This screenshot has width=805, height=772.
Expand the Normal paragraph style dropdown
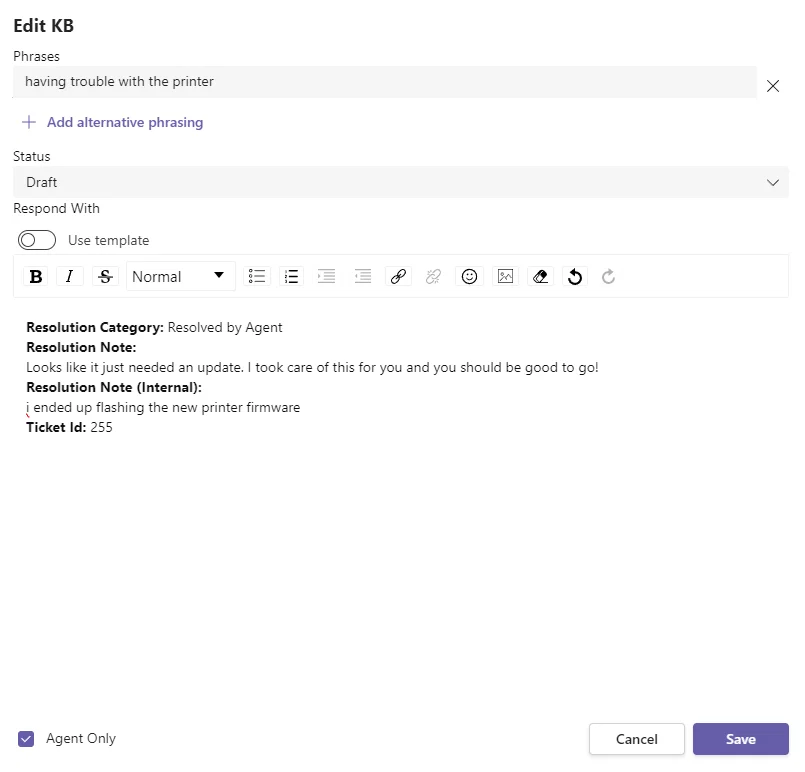(181, 277)
